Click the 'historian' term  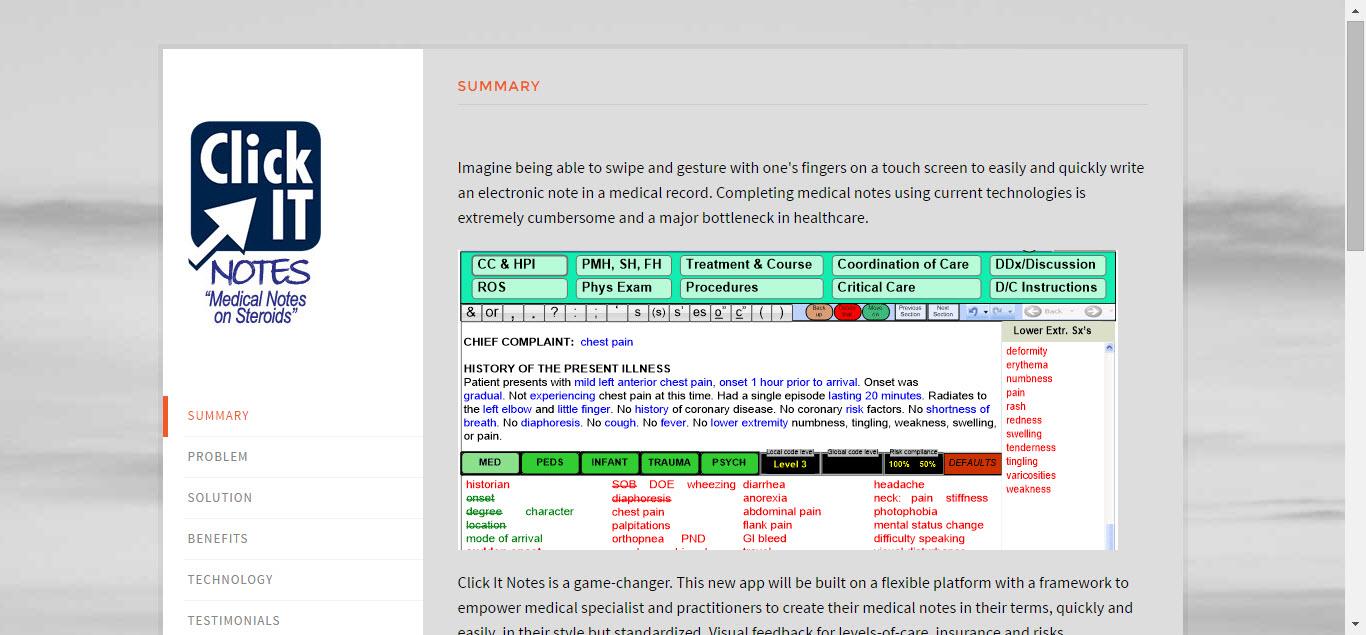pos(488,485)
